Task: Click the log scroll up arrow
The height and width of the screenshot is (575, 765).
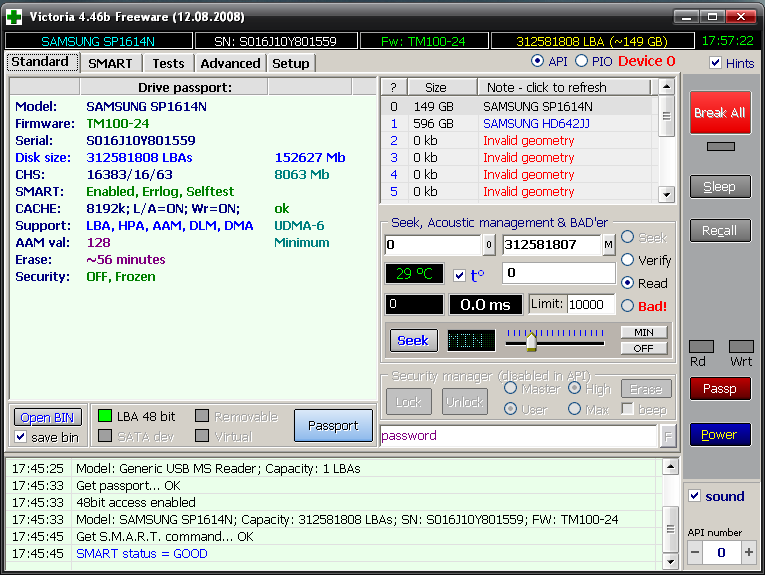Action: [x=671, y=467]
